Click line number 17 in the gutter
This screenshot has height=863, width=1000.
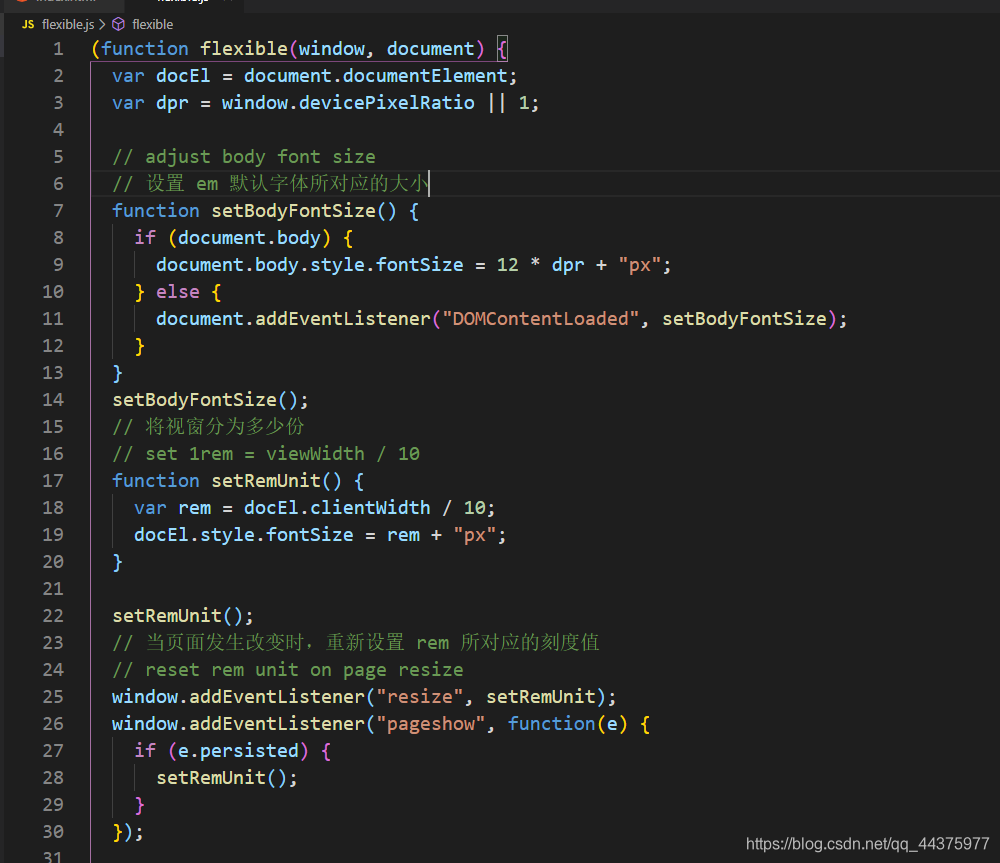[54, 481]
